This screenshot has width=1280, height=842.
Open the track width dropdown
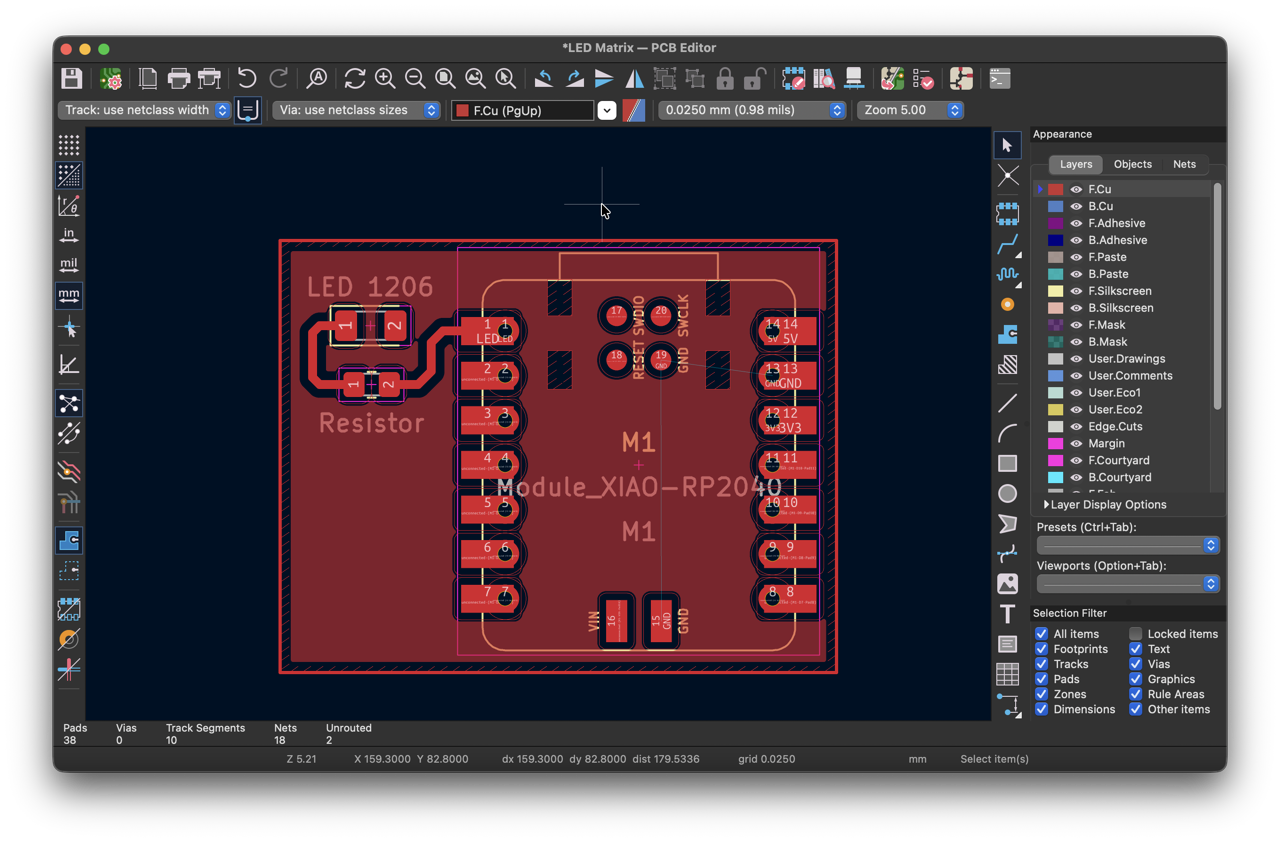(x=144, y=110)
